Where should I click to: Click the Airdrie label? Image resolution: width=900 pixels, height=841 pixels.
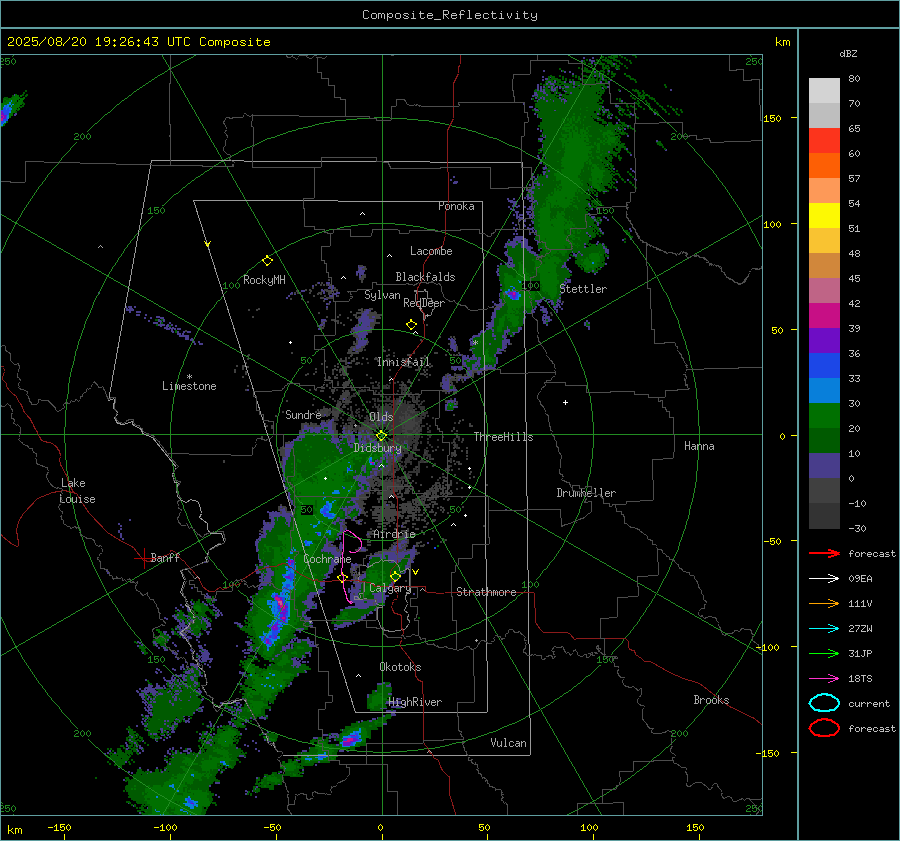coord(394,534)
